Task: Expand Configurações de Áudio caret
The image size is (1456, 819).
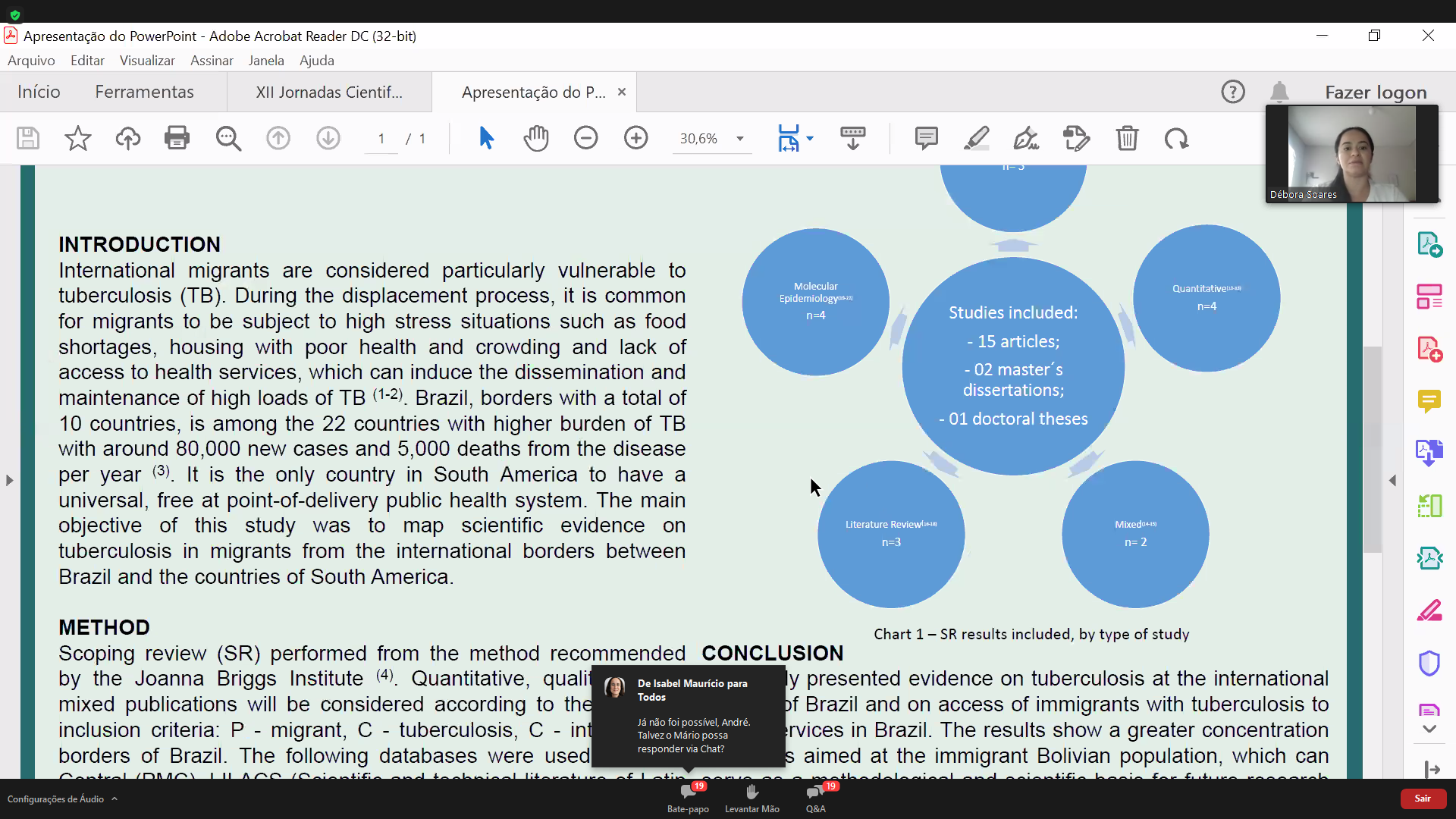Action: click(x=115, y=799)
